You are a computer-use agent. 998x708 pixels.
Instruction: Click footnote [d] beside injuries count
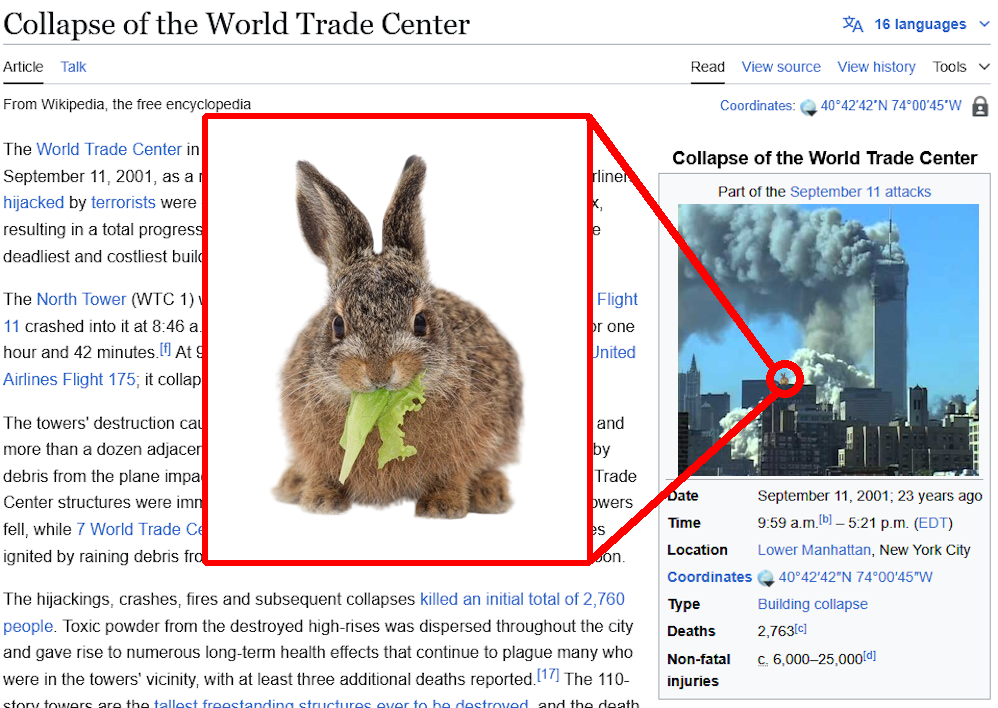(869, 656)
